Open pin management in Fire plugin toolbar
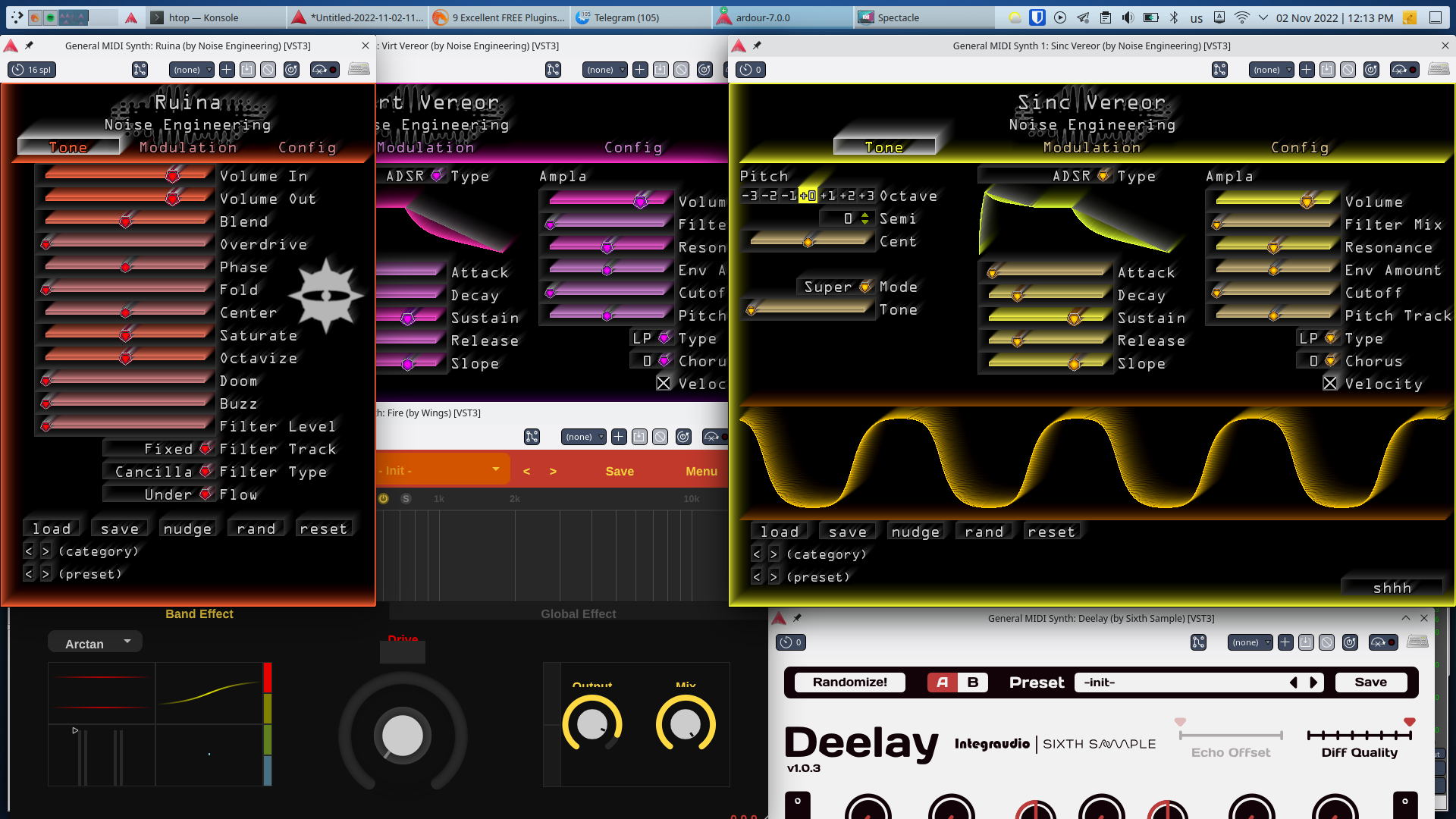Viewport: 1456px width, 819px height. [532, 437]
